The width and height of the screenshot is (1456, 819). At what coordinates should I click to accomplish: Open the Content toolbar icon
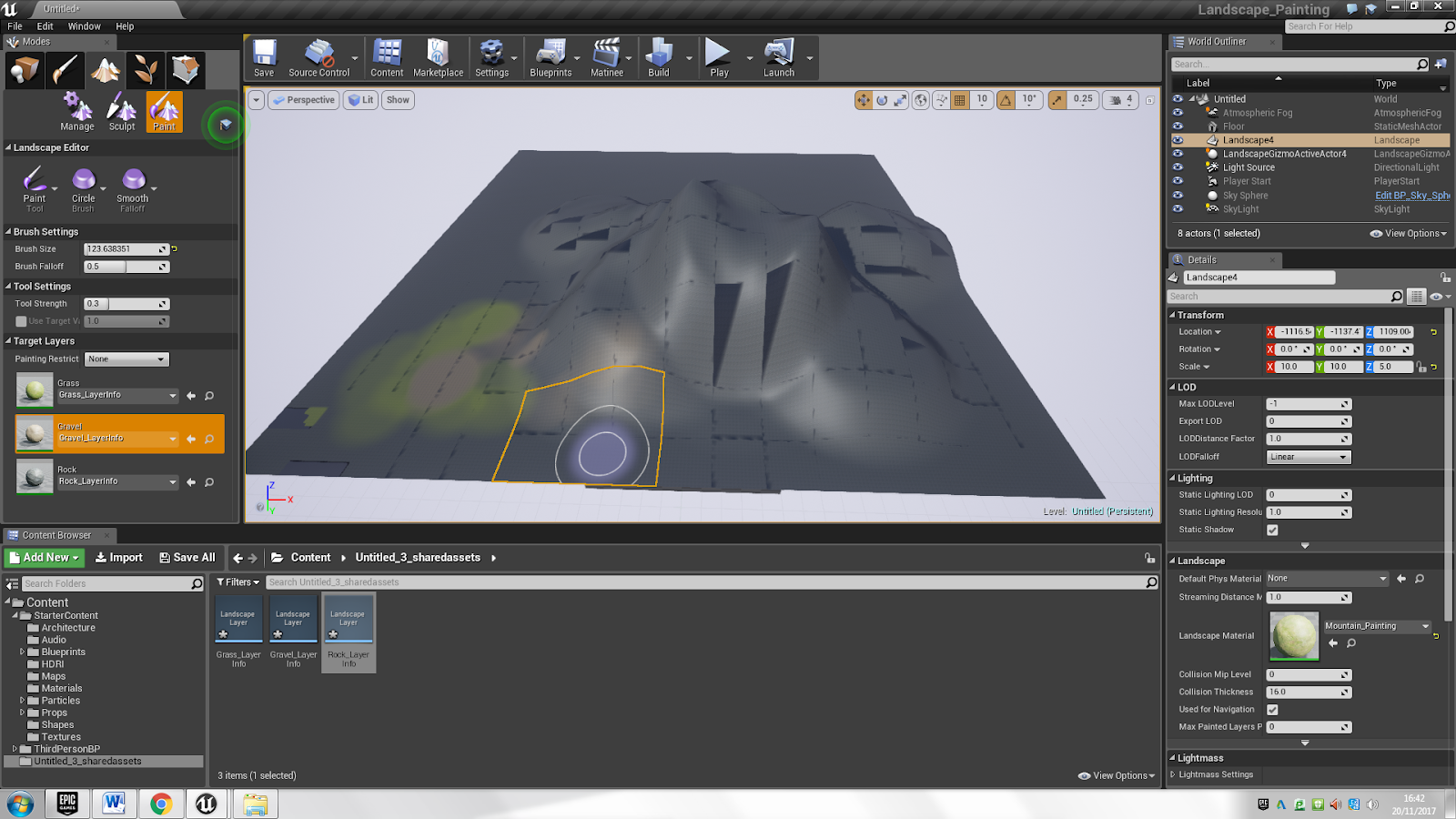pyautogui.click(x=387, y=58)
